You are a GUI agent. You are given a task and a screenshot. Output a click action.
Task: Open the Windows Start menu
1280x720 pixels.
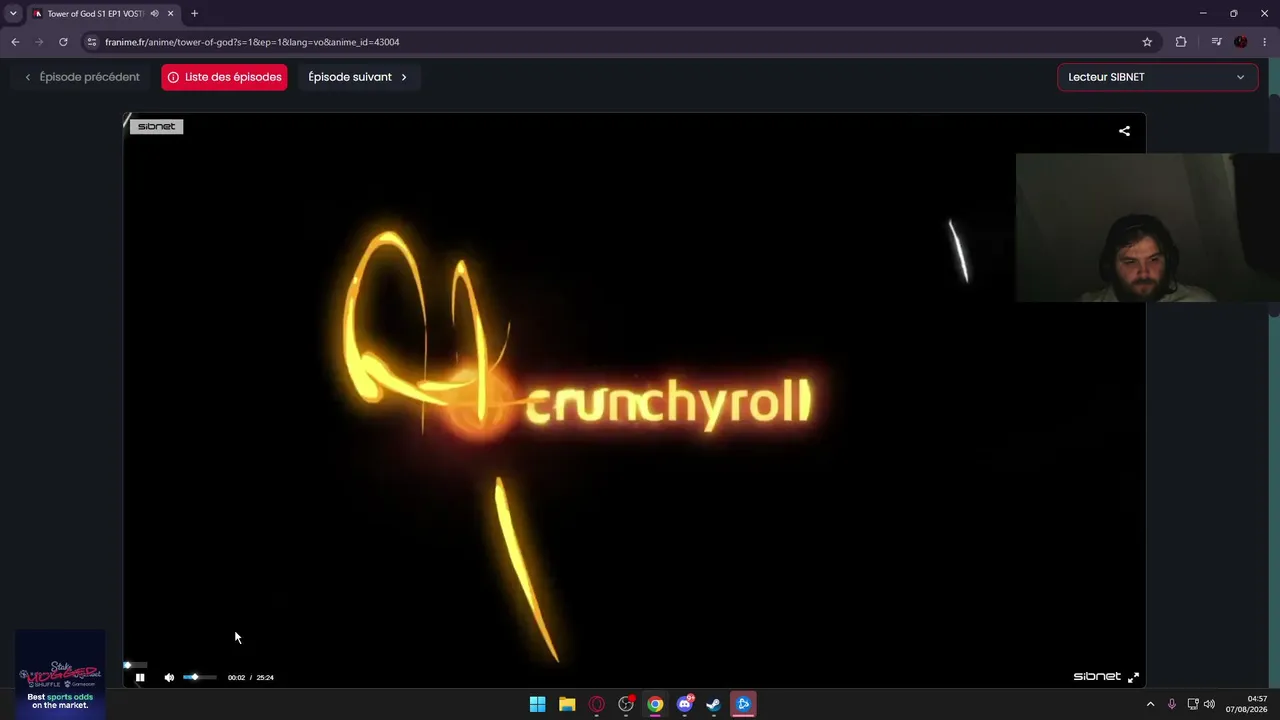537,704
